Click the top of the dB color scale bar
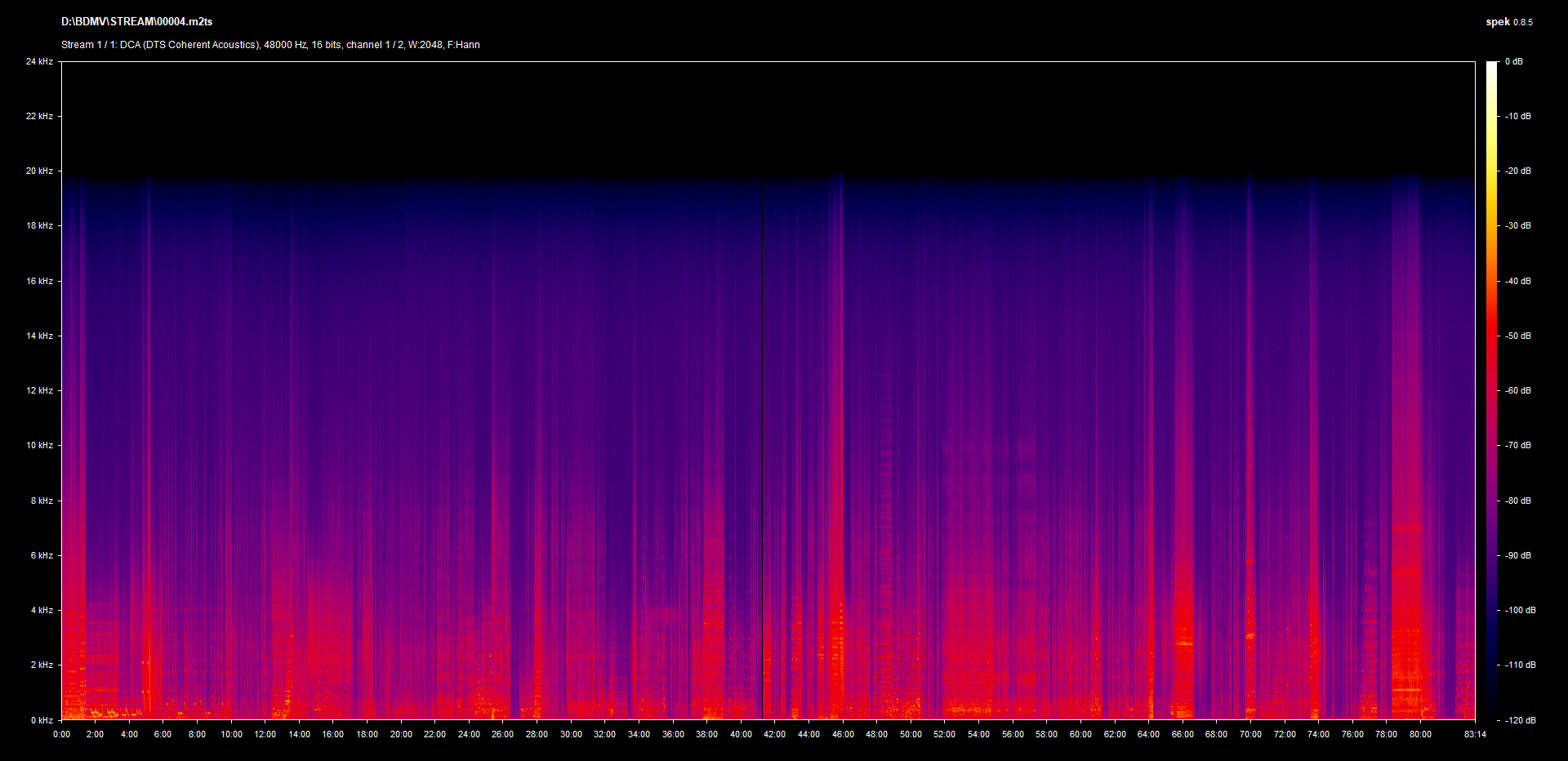The height and width of the screenshot is (761, 1568). point(1491,65)
